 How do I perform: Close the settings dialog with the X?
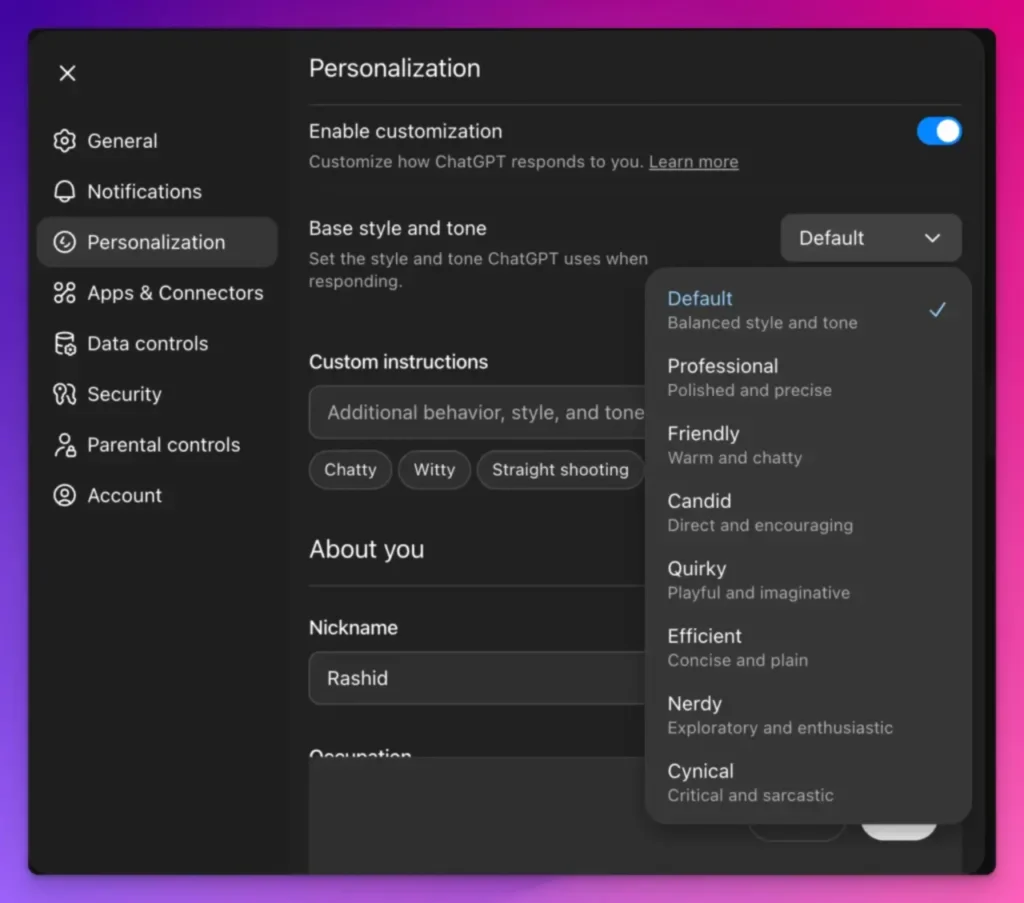point(66,73)
